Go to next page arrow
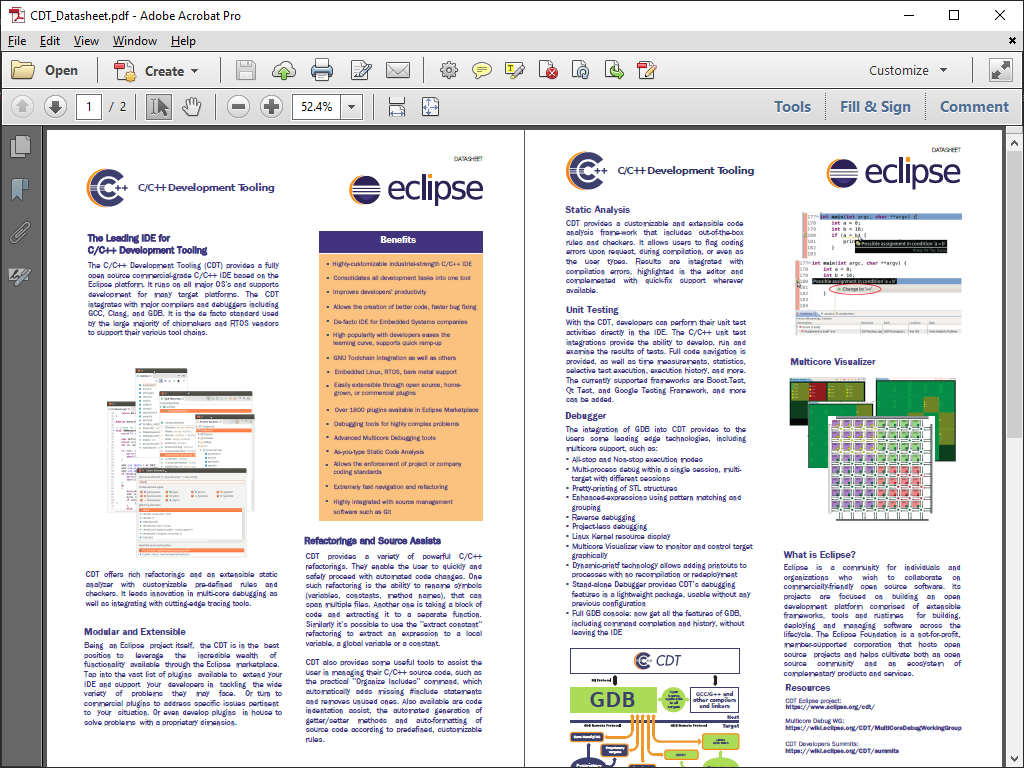Image resolution: width=1024 pixels, height=768 pixels. coord(56,106)
